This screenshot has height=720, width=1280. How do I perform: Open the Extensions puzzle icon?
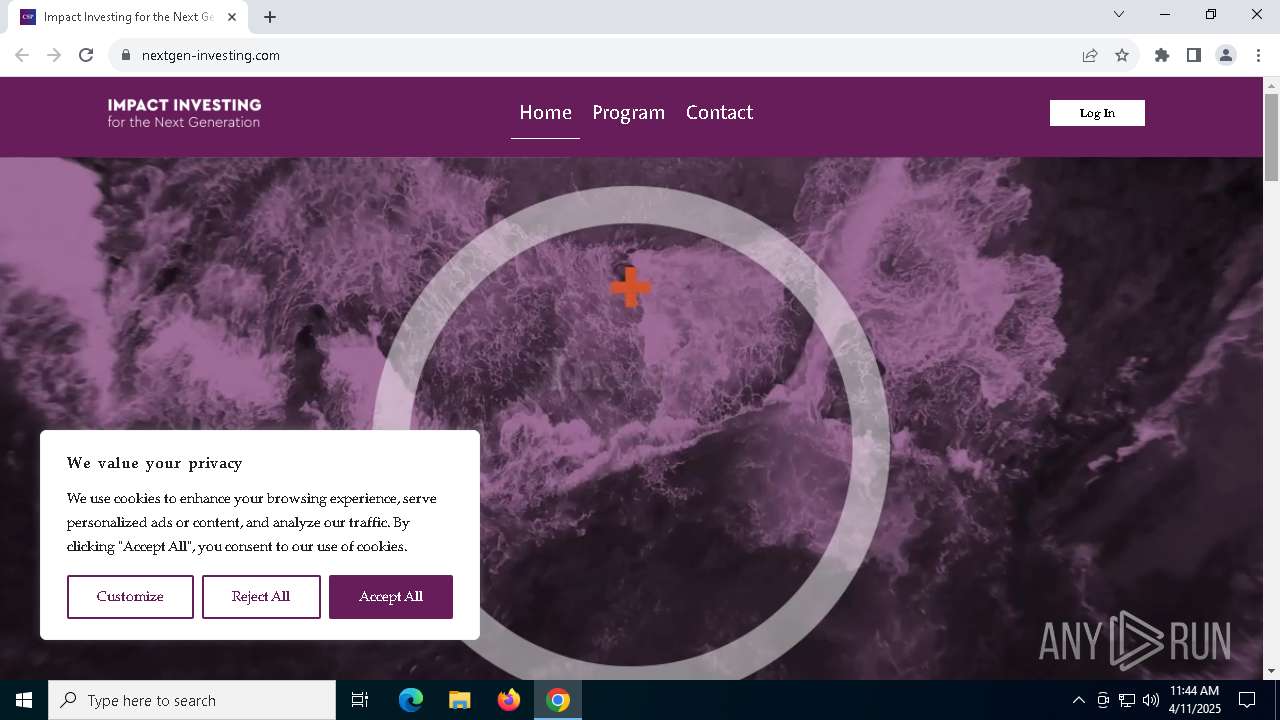(1162, 56)
